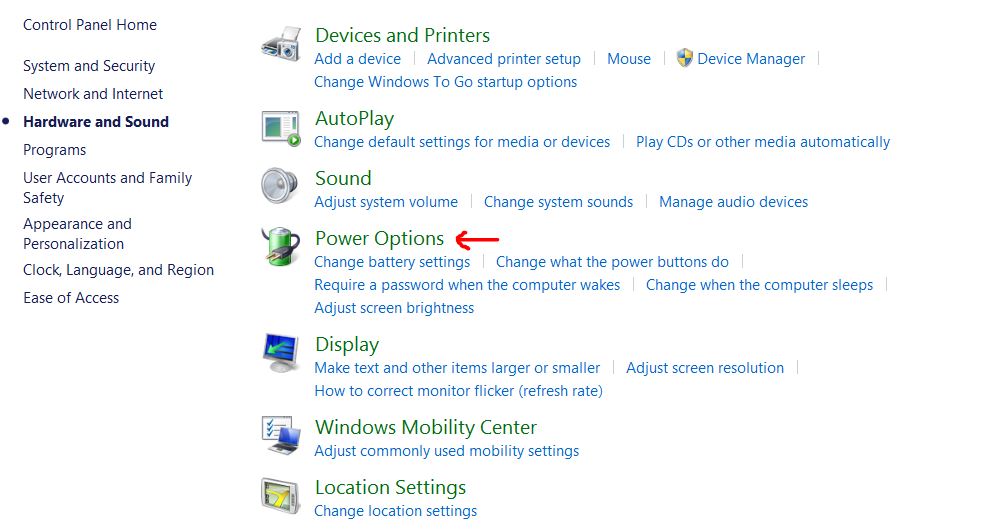Viewport: 1001px width, 530px height.
Task: Open Adjust screen resolution link
Action: 705,368
